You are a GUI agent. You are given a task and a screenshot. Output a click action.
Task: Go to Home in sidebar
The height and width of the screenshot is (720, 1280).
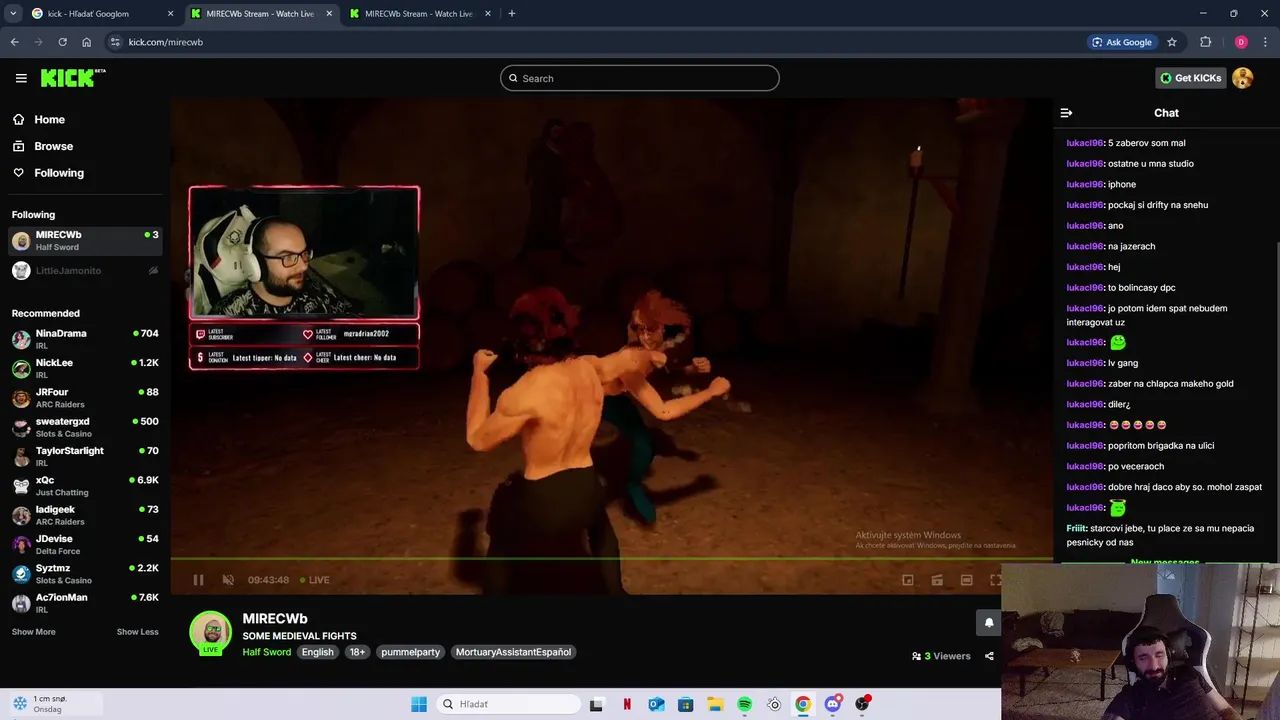pyautogui.click(x=49, y=119)
